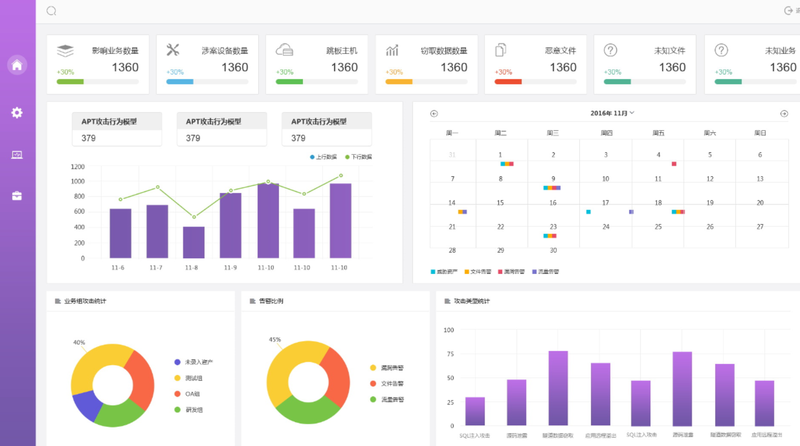Toggle the 上行数据 legend series
This screenshot has width=800, height=446.
tap(323, 157)
